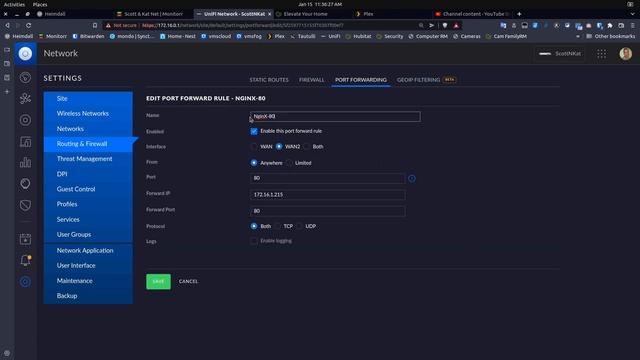Open Backup settings section

[88, 296]
